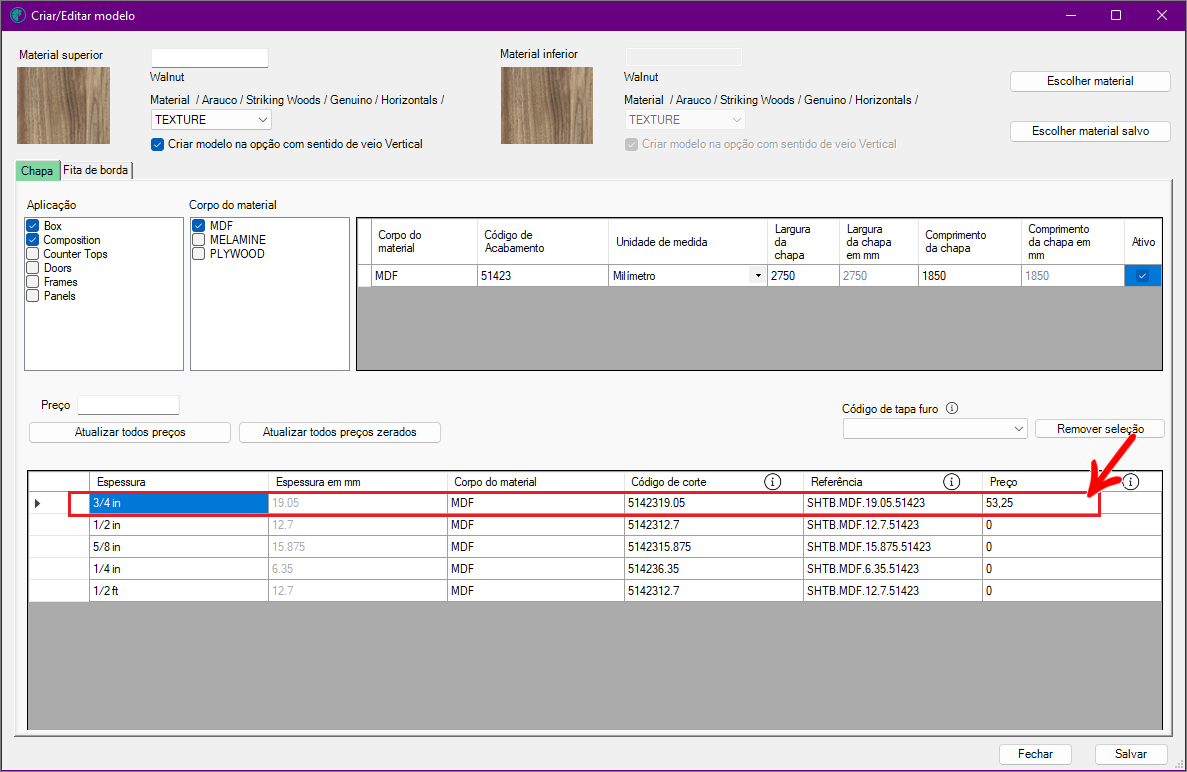Click the row selector arrow for 3/4 in

click(38, 503)
